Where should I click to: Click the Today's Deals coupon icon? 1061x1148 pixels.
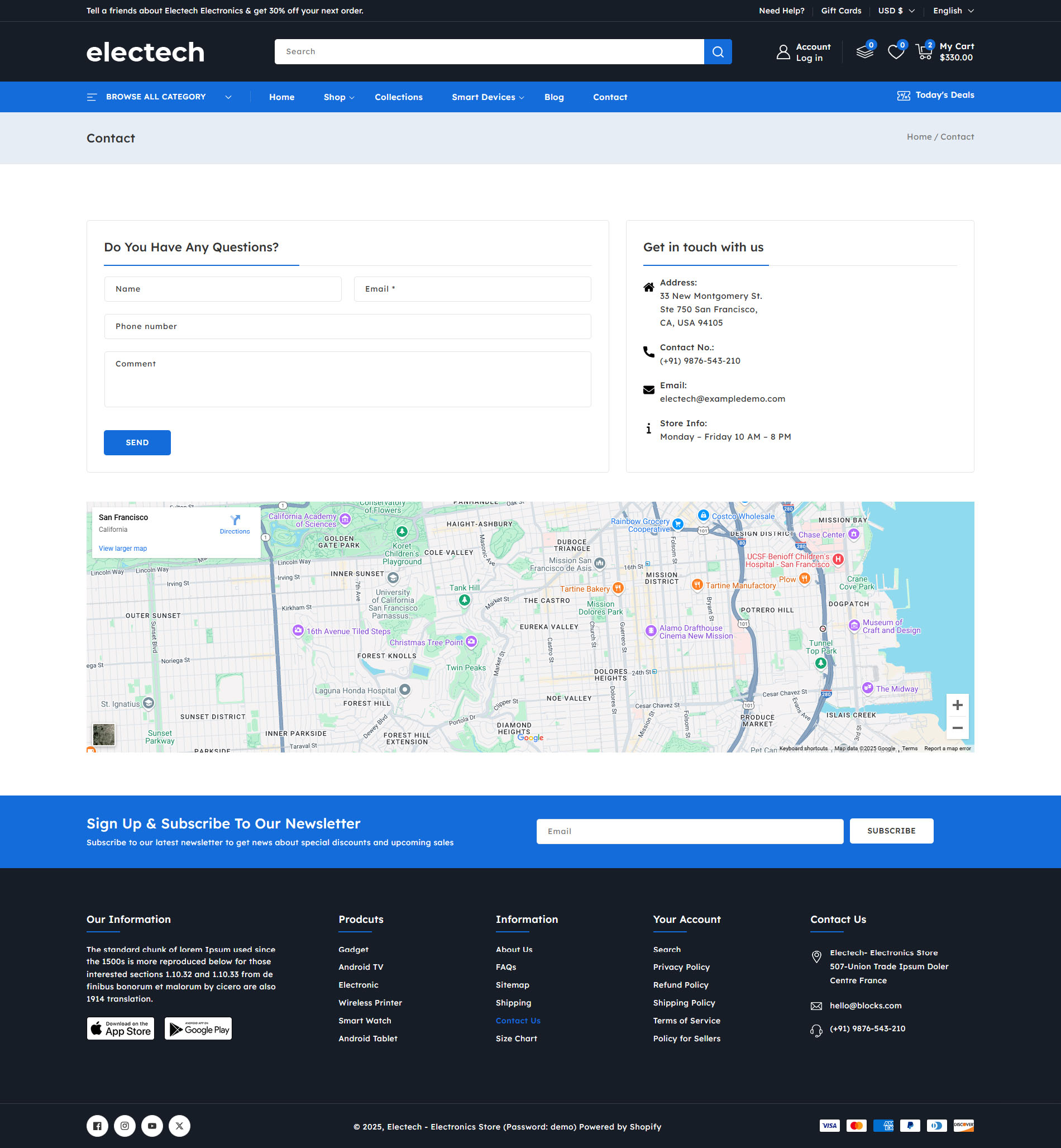pos(903,96)
